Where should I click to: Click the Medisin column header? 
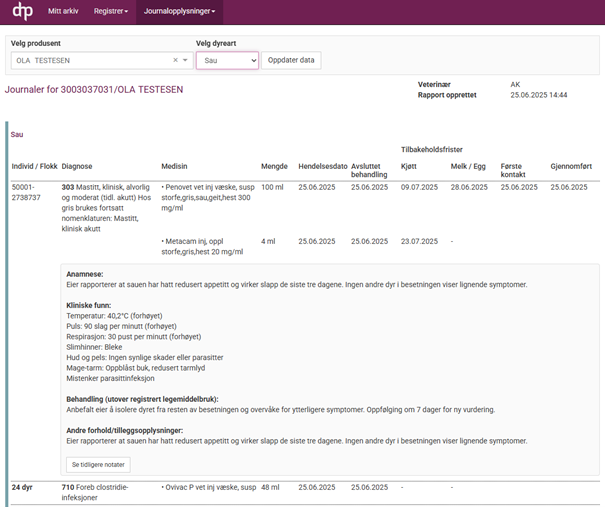pyautogui.click(x=176, y=165)
